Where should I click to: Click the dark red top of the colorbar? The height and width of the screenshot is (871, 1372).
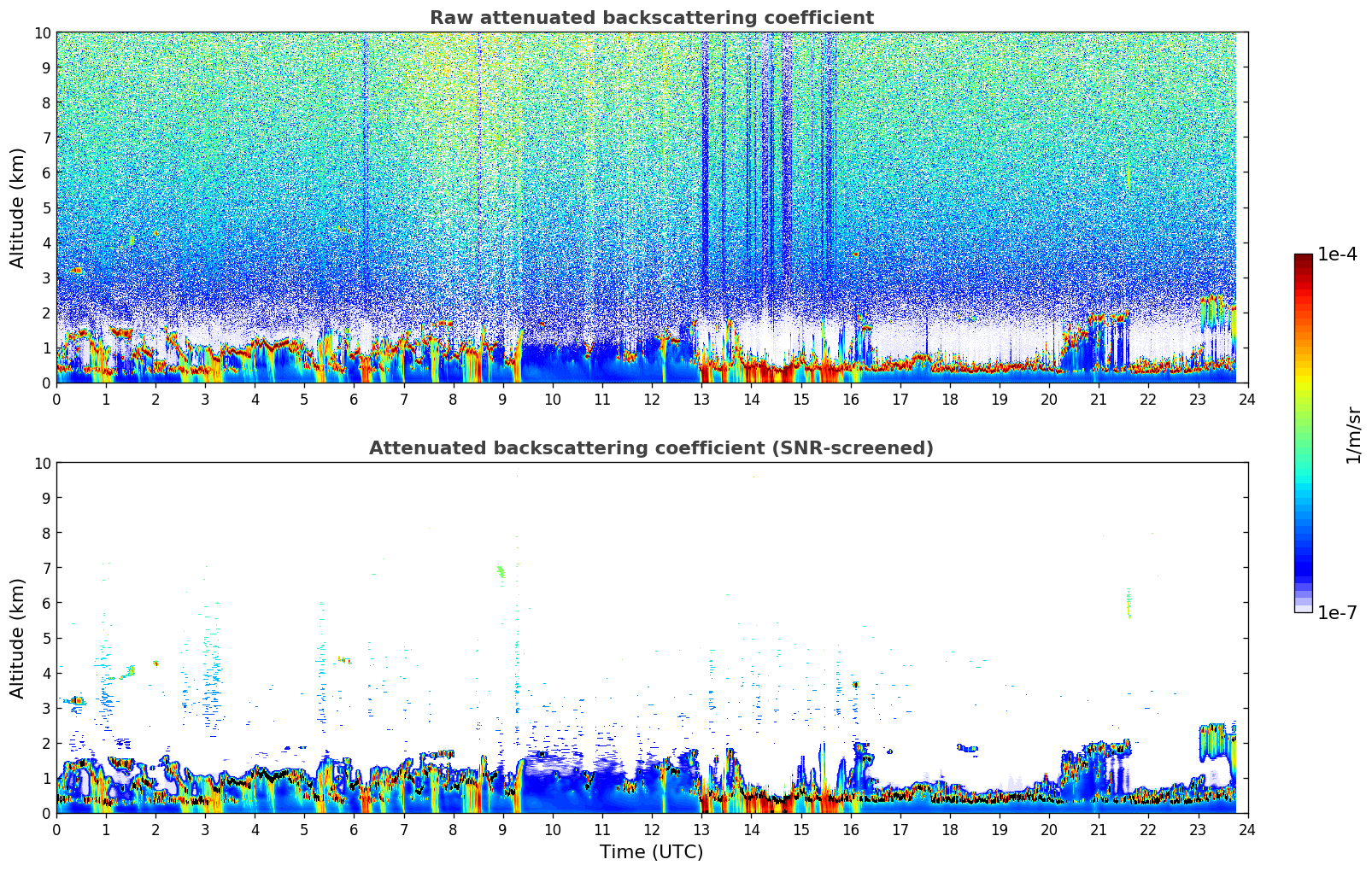coord(1303,260)
